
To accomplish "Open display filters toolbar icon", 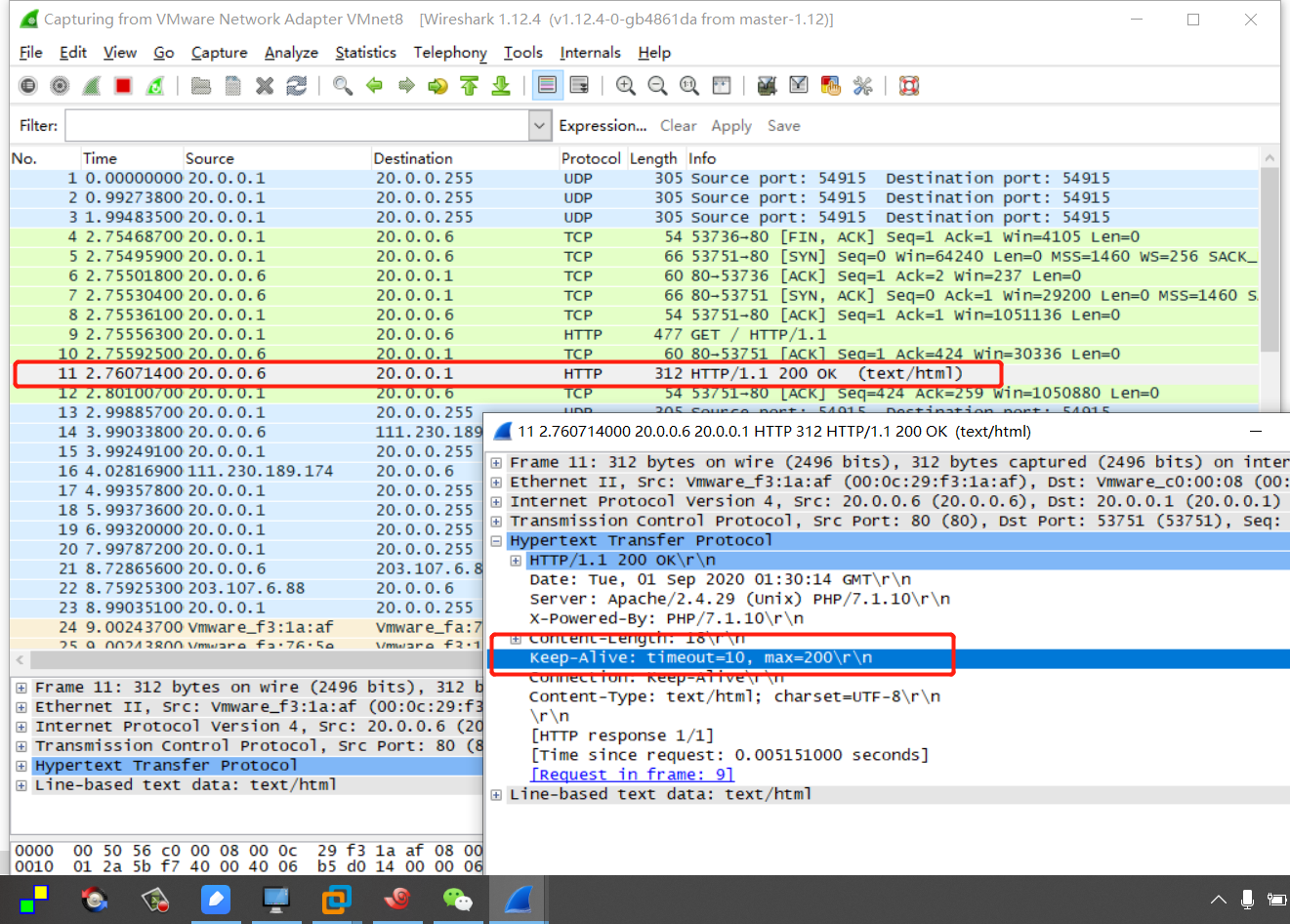I will point(799,86).
